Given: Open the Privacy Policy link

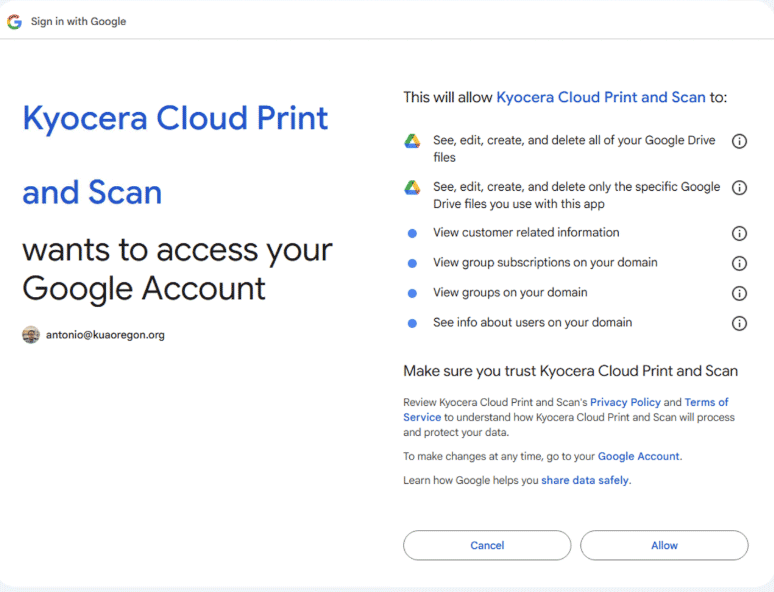Looking at the screenshot, I should (x=625, y=402).
